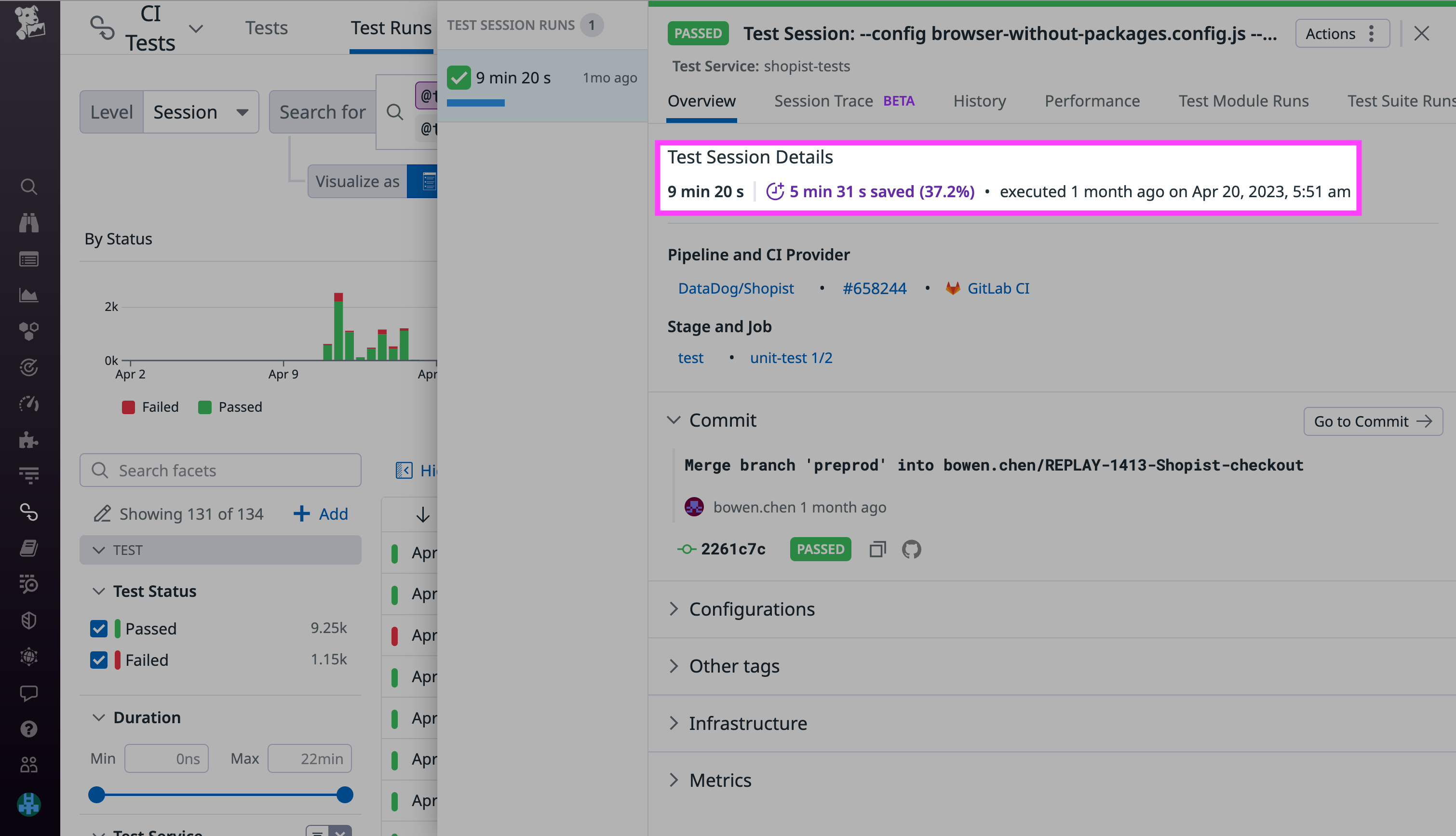
Task: Switch to the Session Trace tab
Action: pos(823,101)
